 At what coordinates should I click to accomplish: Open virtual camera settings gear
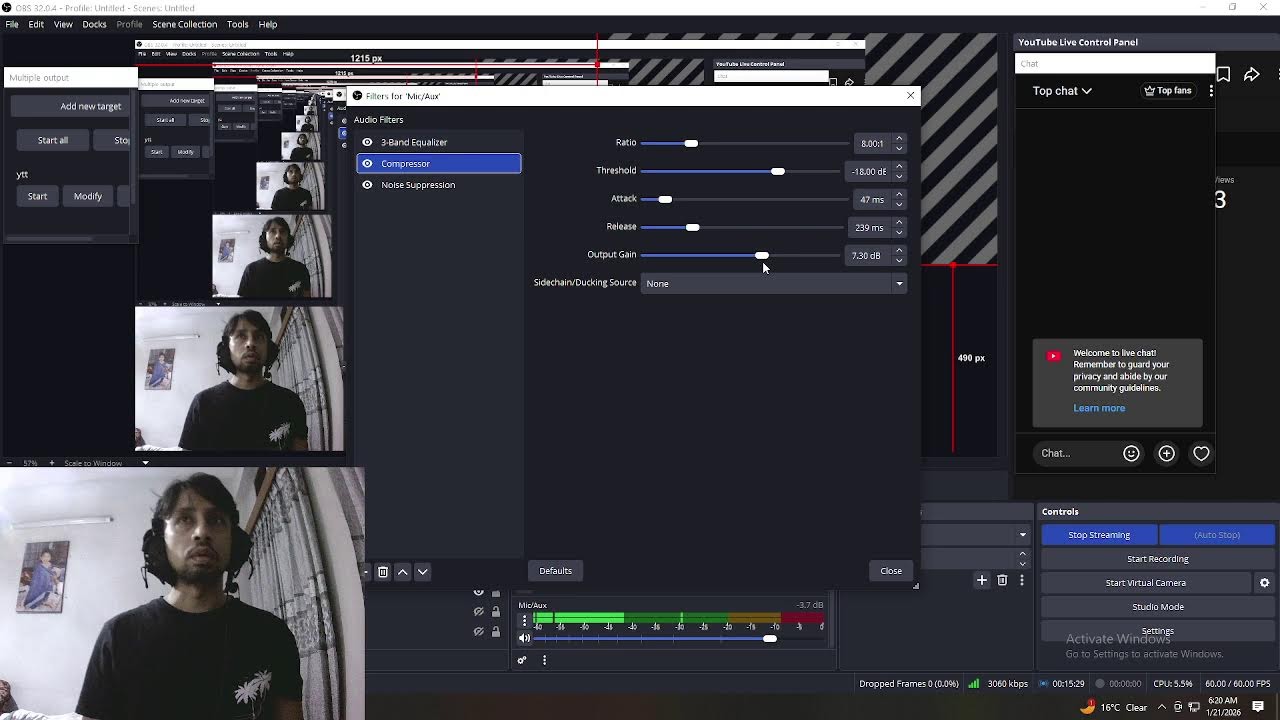[x=1264, y=583]
